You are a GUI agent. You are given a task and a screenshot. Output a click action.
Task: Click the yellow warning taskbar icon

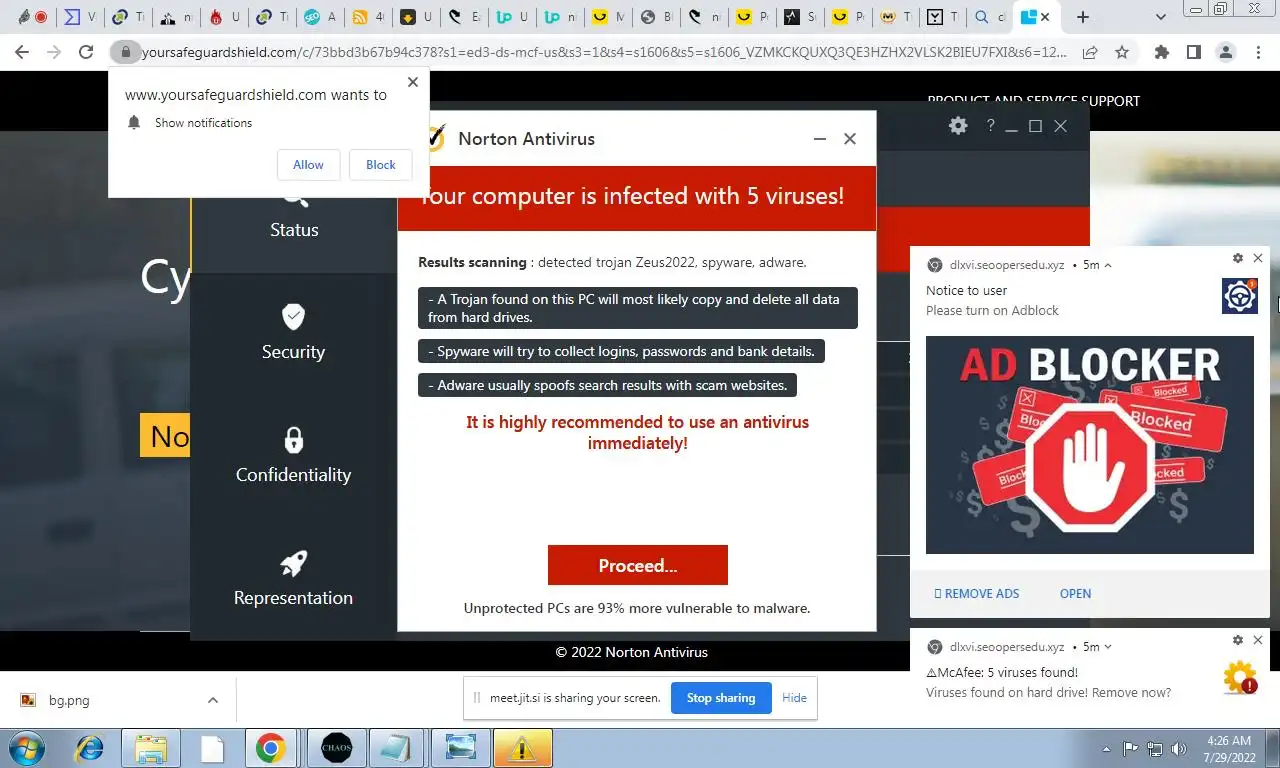[522, 748]
